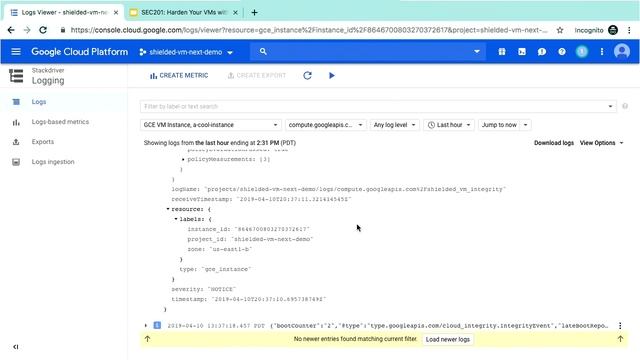Click the logName shielded_vm_integrity value
The image size is (640, 360).
(x=355, y=189)
